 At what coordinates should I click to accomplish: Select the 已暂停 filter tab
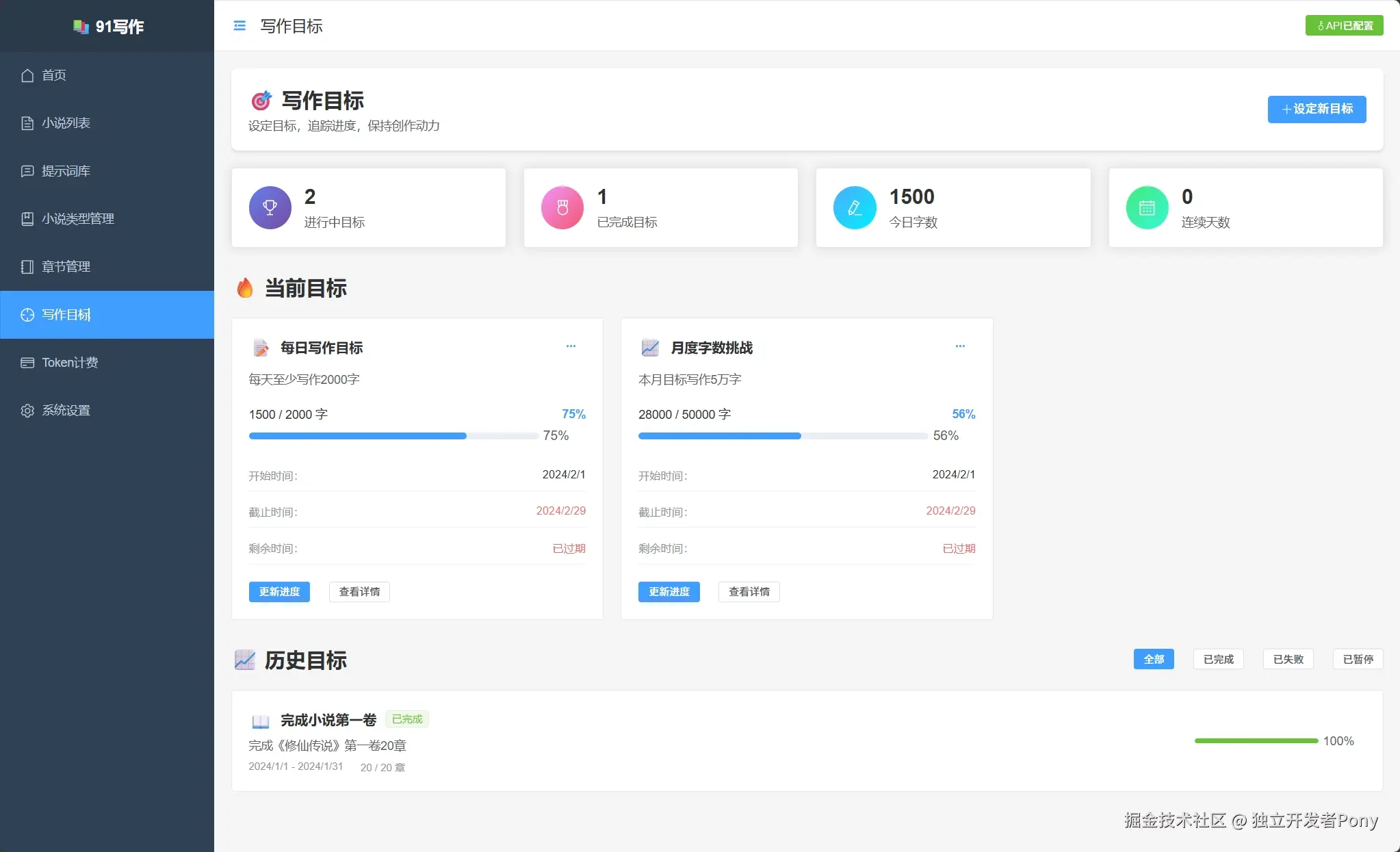(x=1358, y=659)
